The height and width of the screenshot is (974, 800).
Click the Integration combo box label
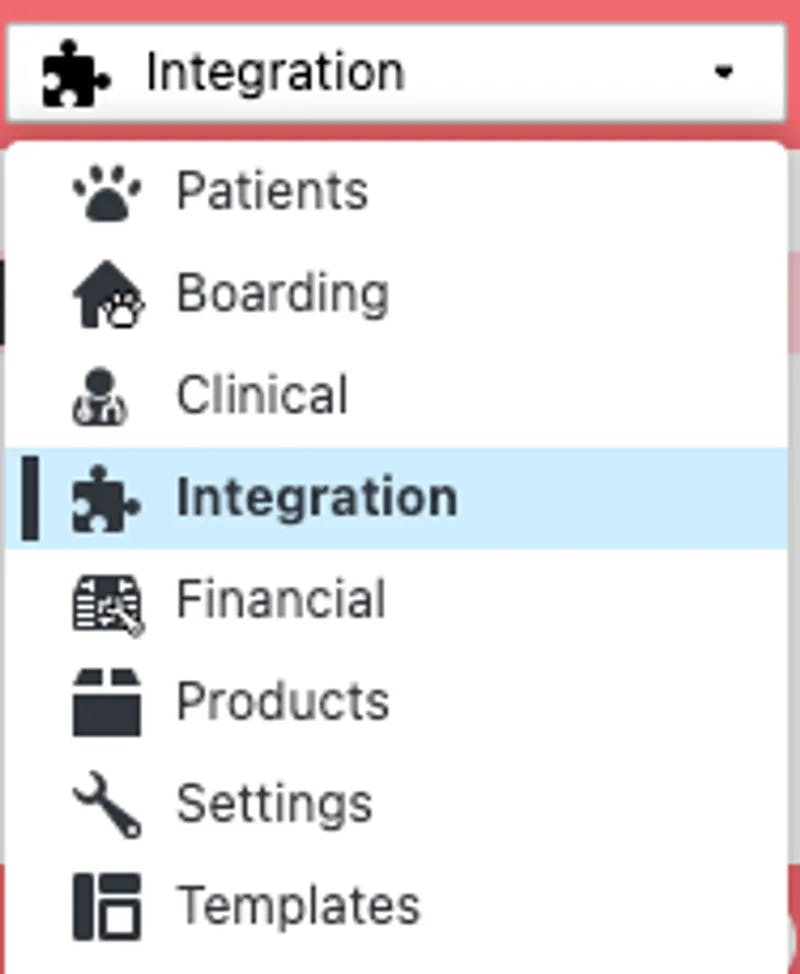275,73
